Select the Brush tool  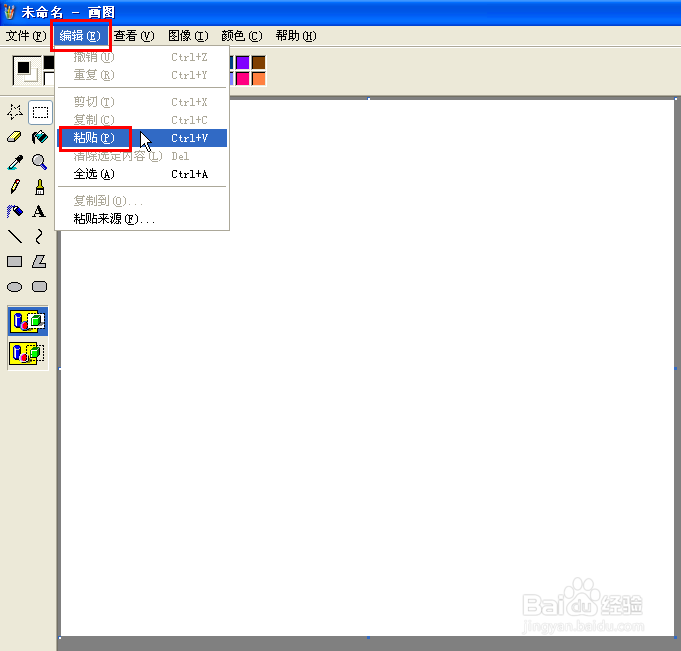pyautogui.click(x=40, y=187)
